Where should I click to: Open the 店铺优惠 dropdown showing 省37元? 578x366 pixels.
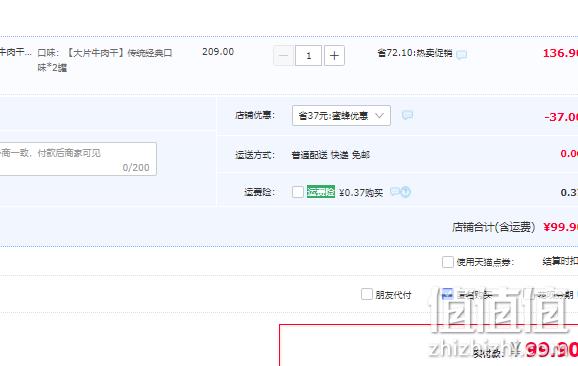point(341,115)
